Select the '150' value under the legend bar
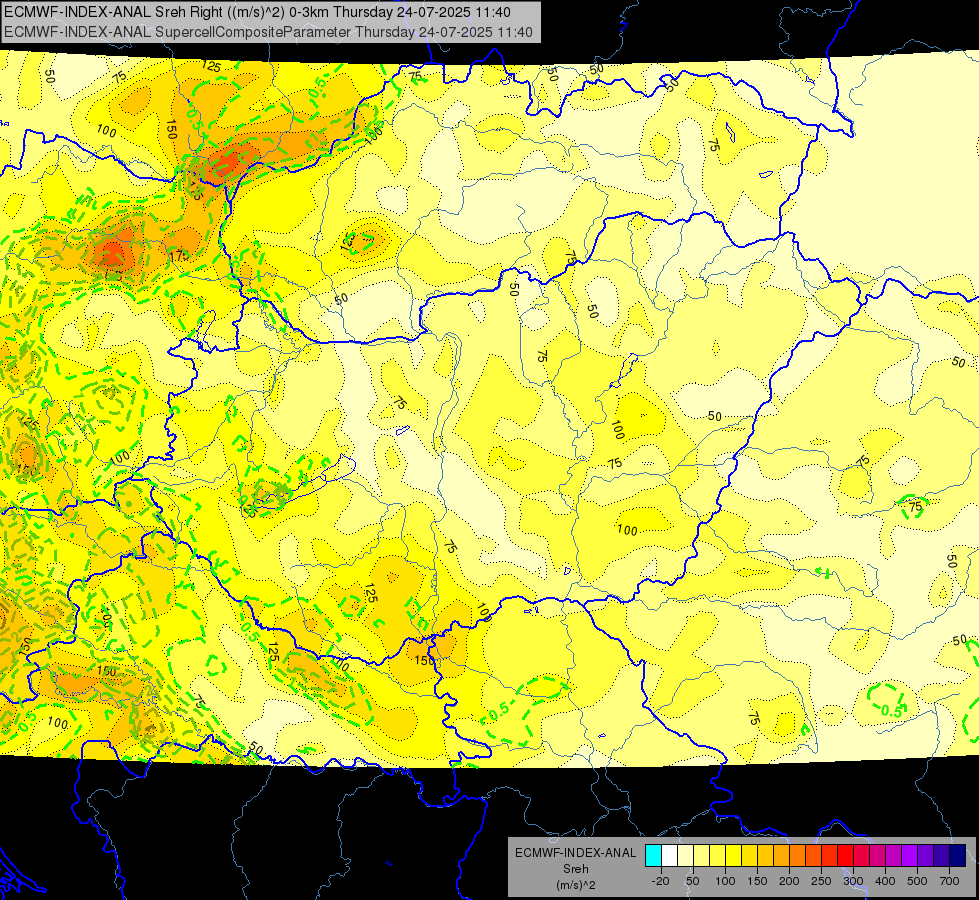 tap(757, 881)
